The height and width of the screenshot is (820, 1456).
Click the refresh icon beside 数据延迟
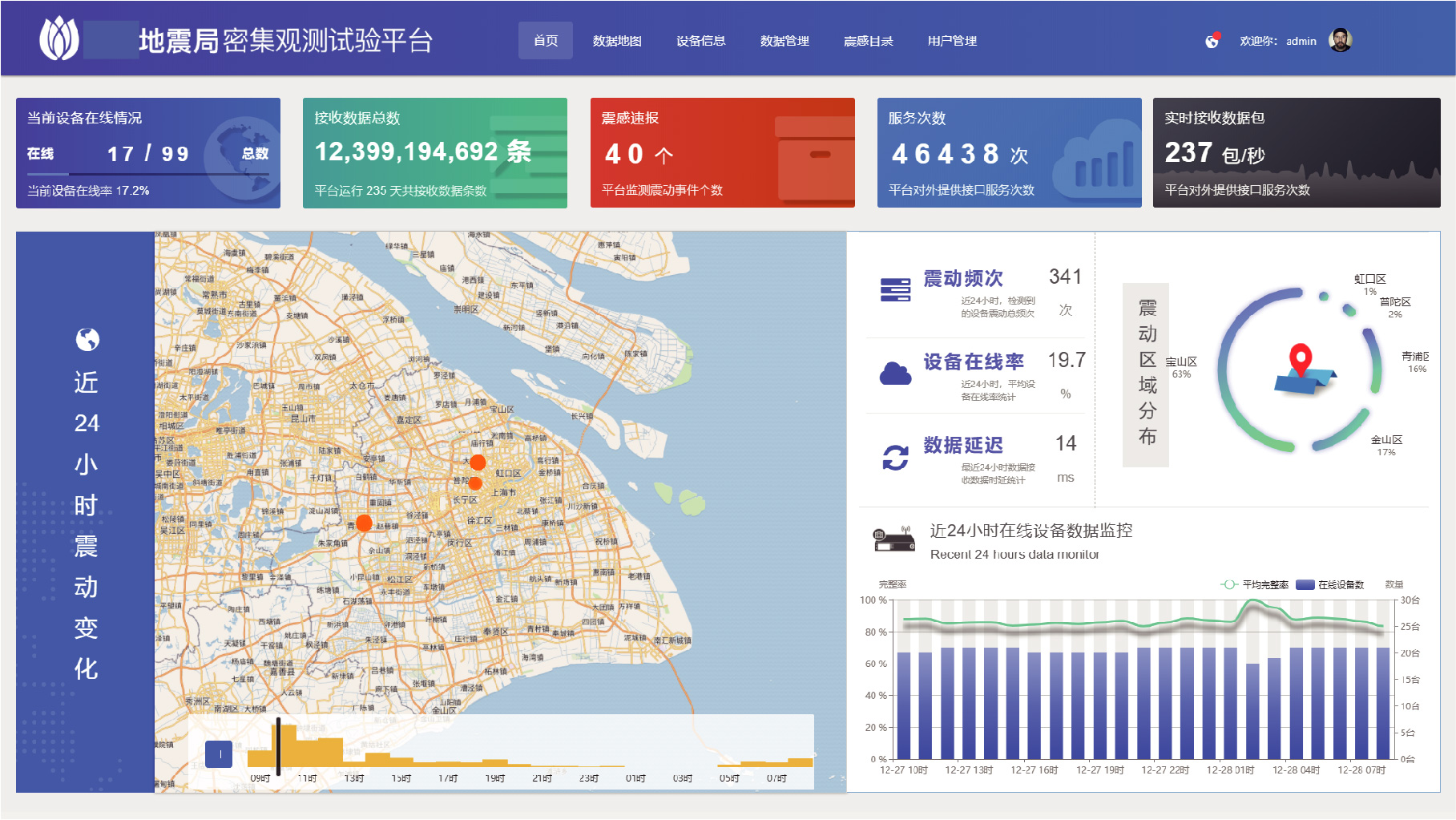click(895, 457)
